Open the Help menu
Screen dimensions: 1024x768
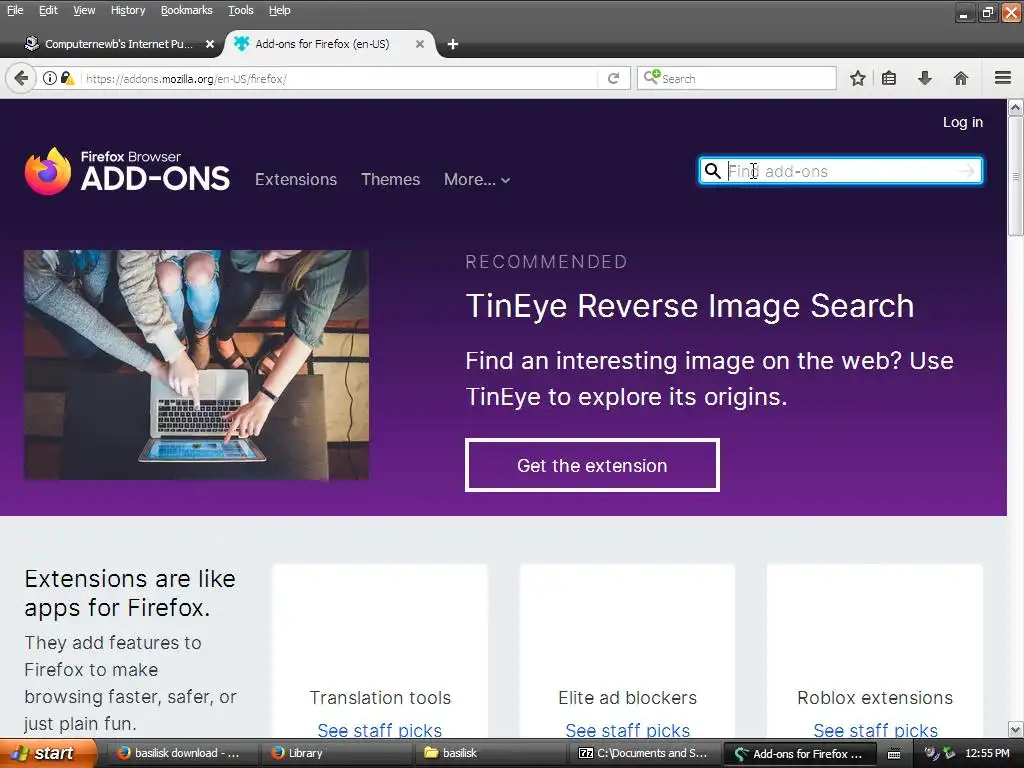click(x=279, y=10)
